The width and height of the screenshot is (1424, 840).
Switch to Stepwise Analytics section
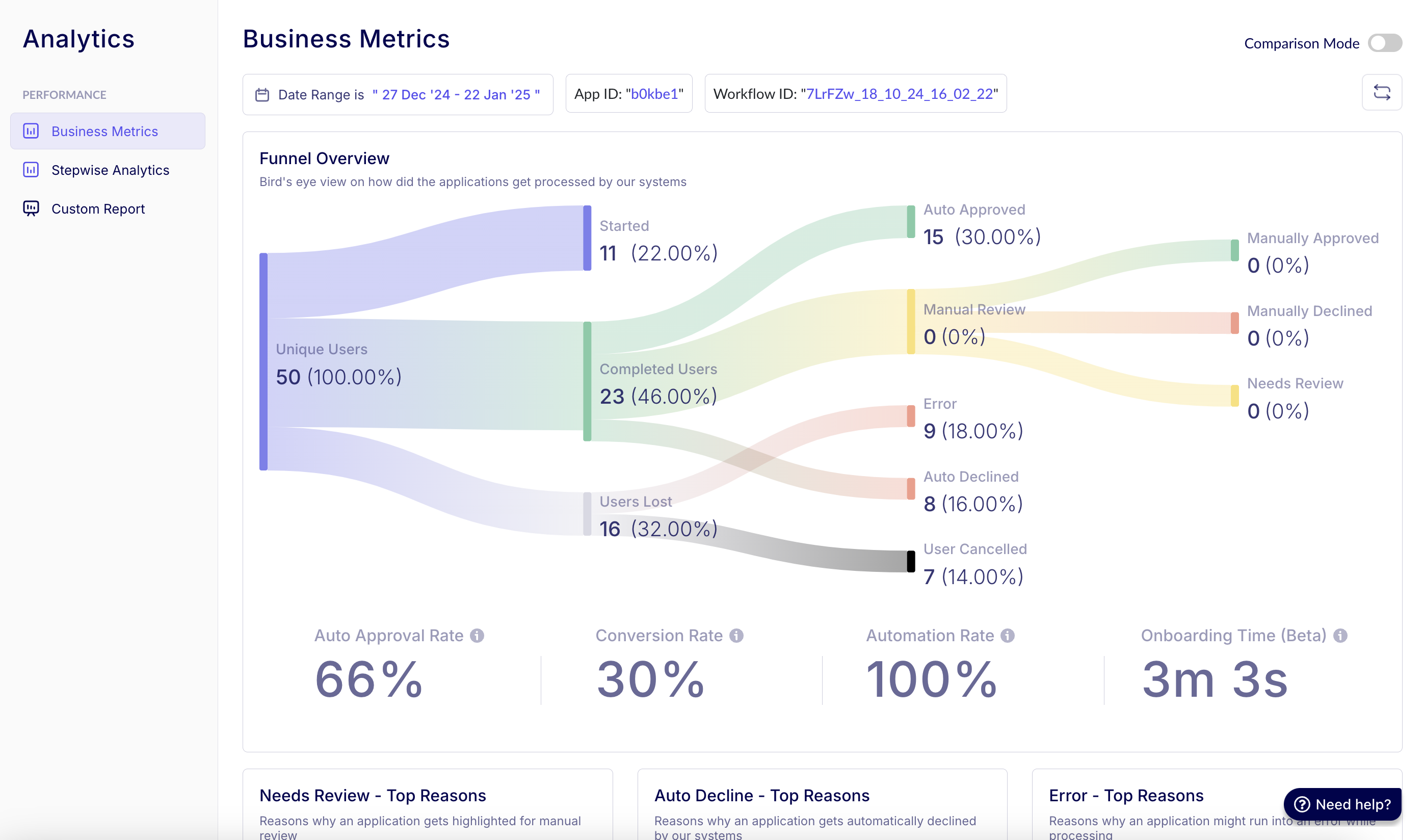(111, 169)
